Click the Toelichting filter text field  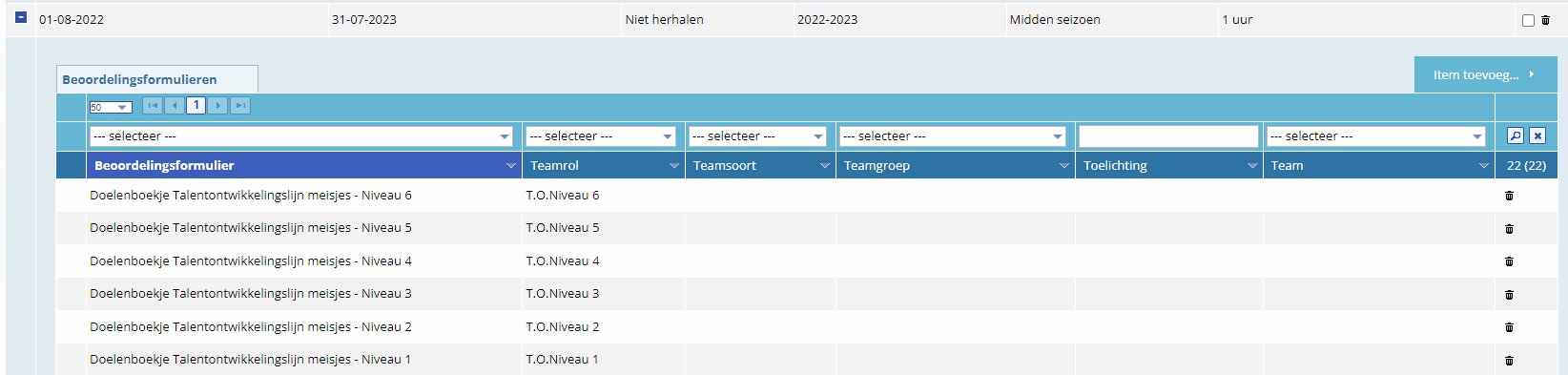click(x=1168, y=136)
